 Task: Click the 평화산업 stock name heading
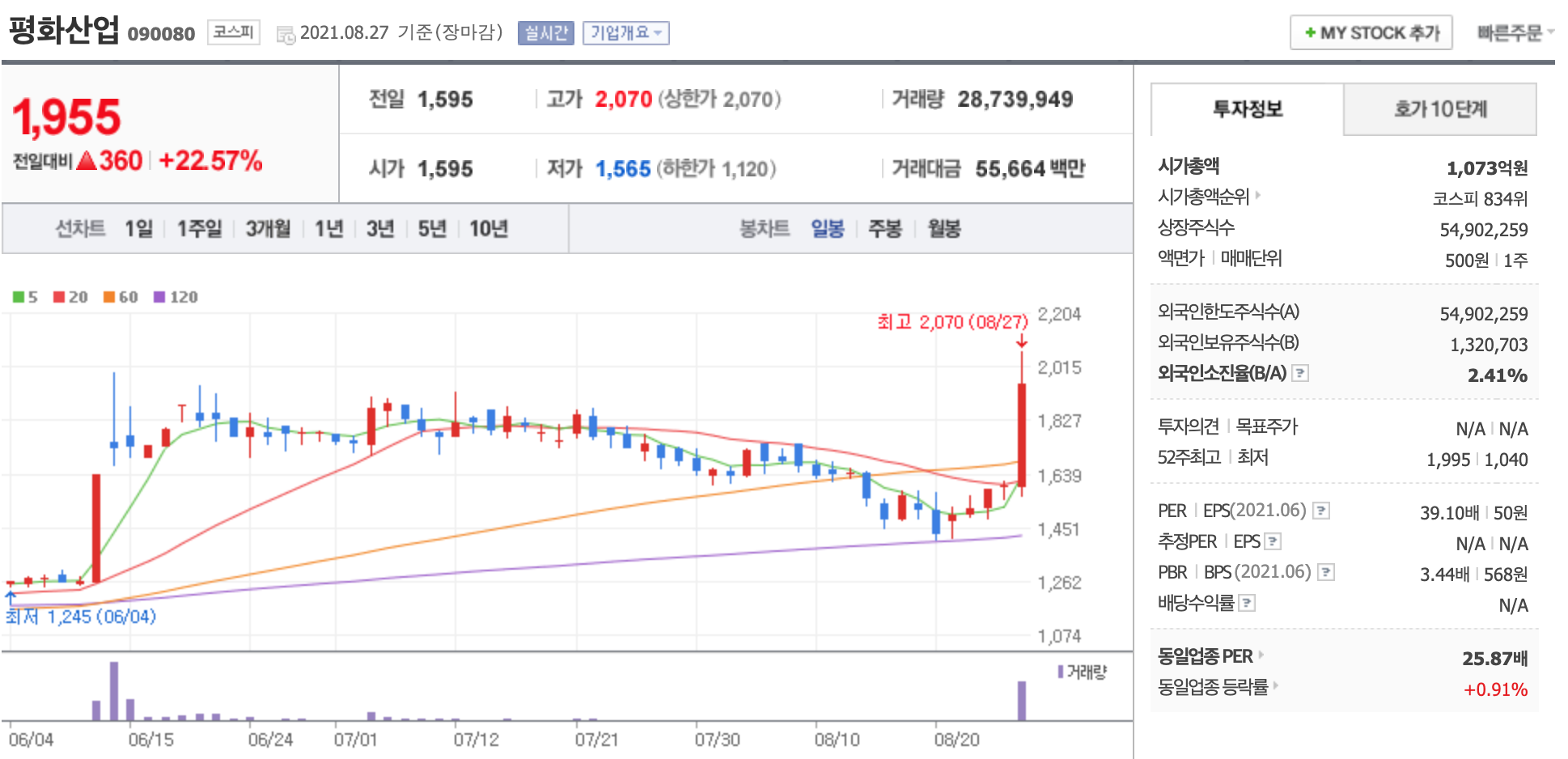click(x=64, y=30)
